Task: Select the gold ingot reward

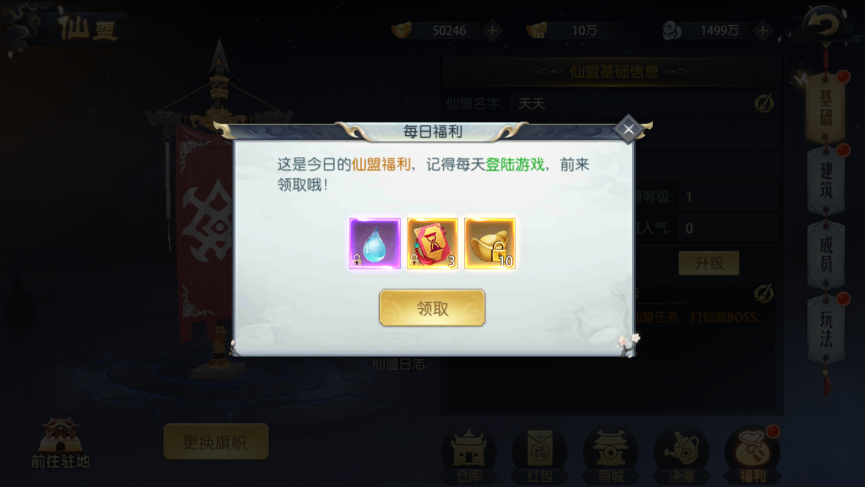Action: 490,243
